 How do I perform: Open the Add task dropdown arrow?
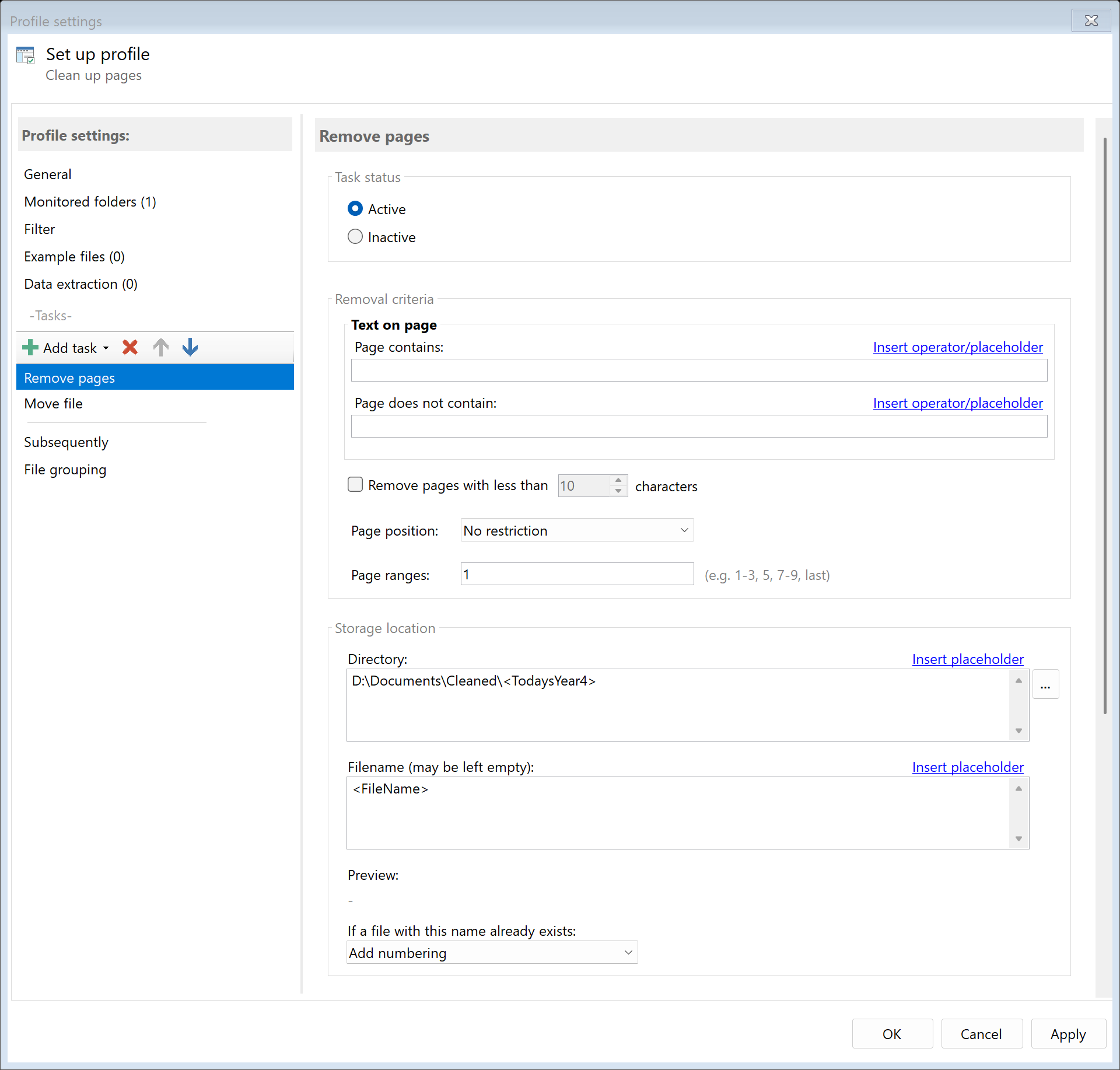point(106,348)
